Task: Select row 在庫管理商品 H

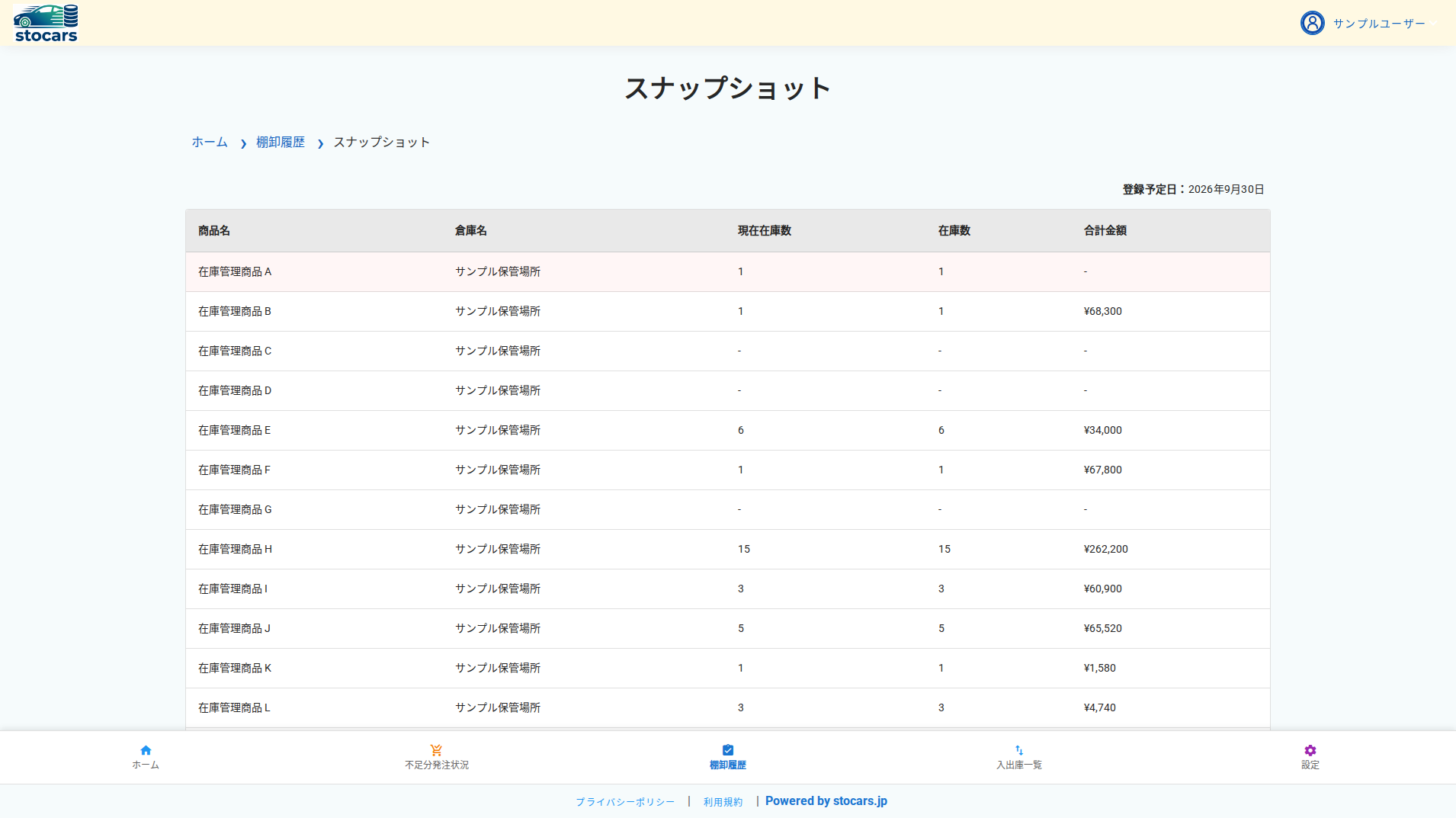Action: [x=728, y=549]
